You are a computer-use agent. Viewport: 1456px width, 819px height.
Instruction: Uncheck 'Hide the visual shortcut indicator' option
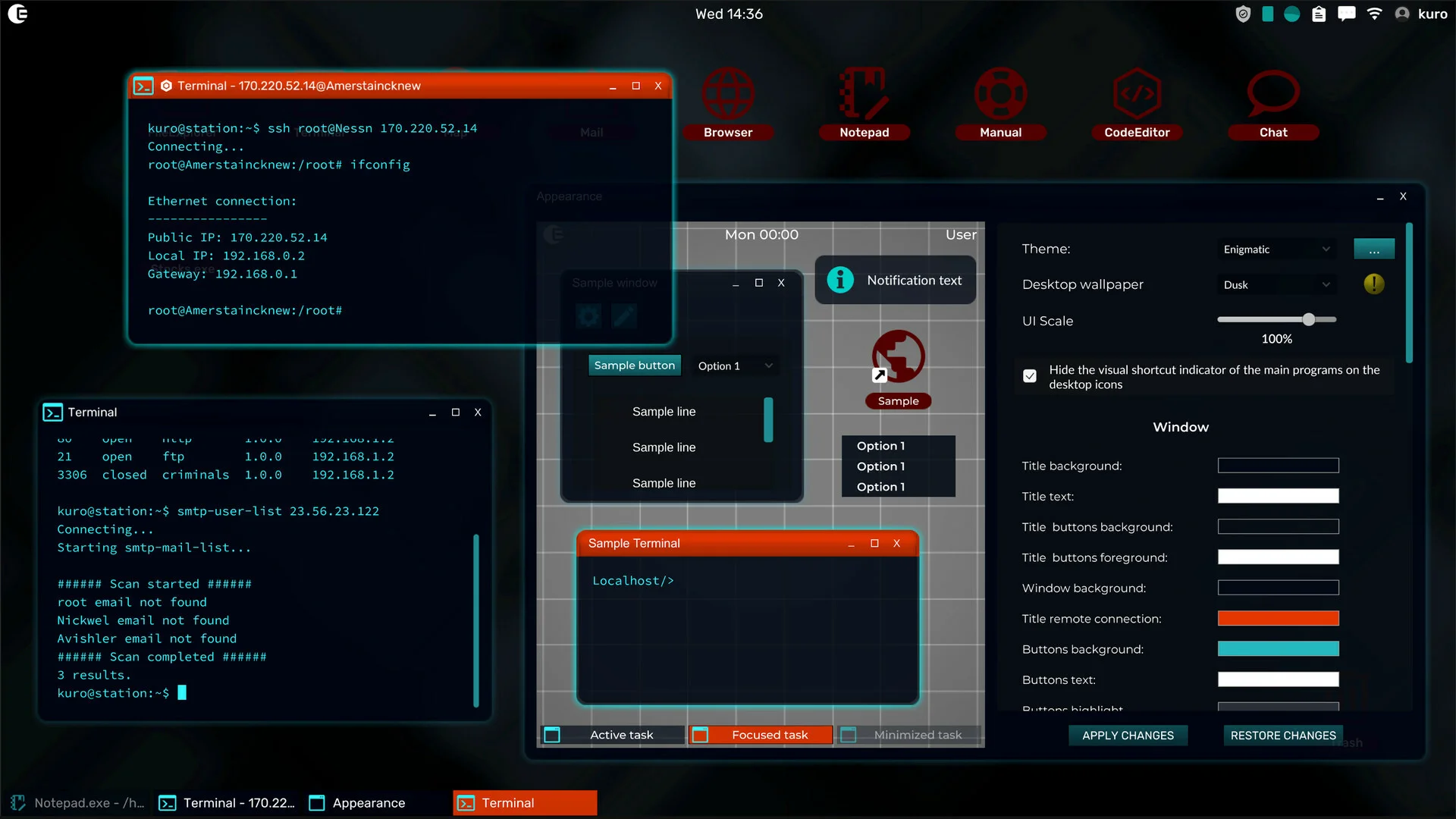point(1029,375)
